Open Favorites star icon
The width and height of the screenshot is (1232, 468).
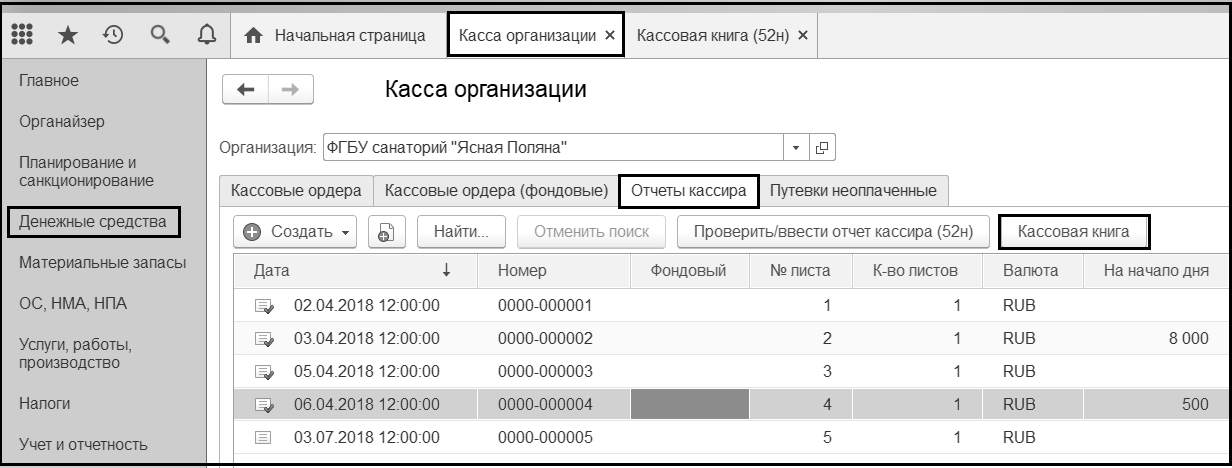tap(68, 35)
